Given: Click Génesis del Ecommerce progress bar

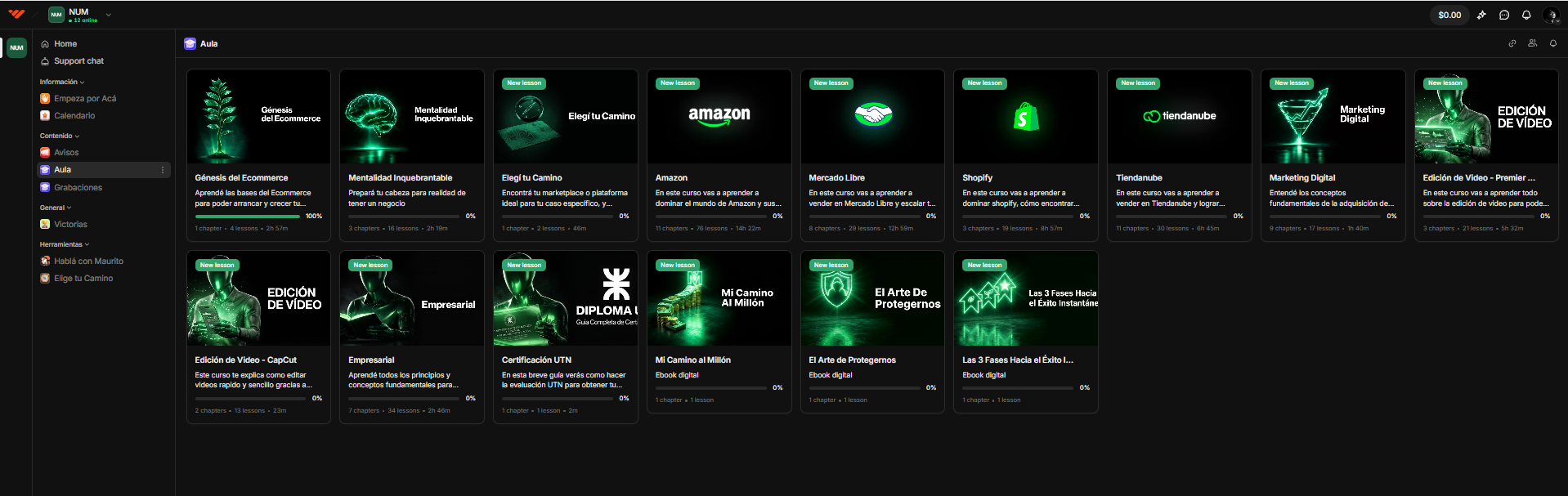Looking at the screenshot, I should point(247,217).
